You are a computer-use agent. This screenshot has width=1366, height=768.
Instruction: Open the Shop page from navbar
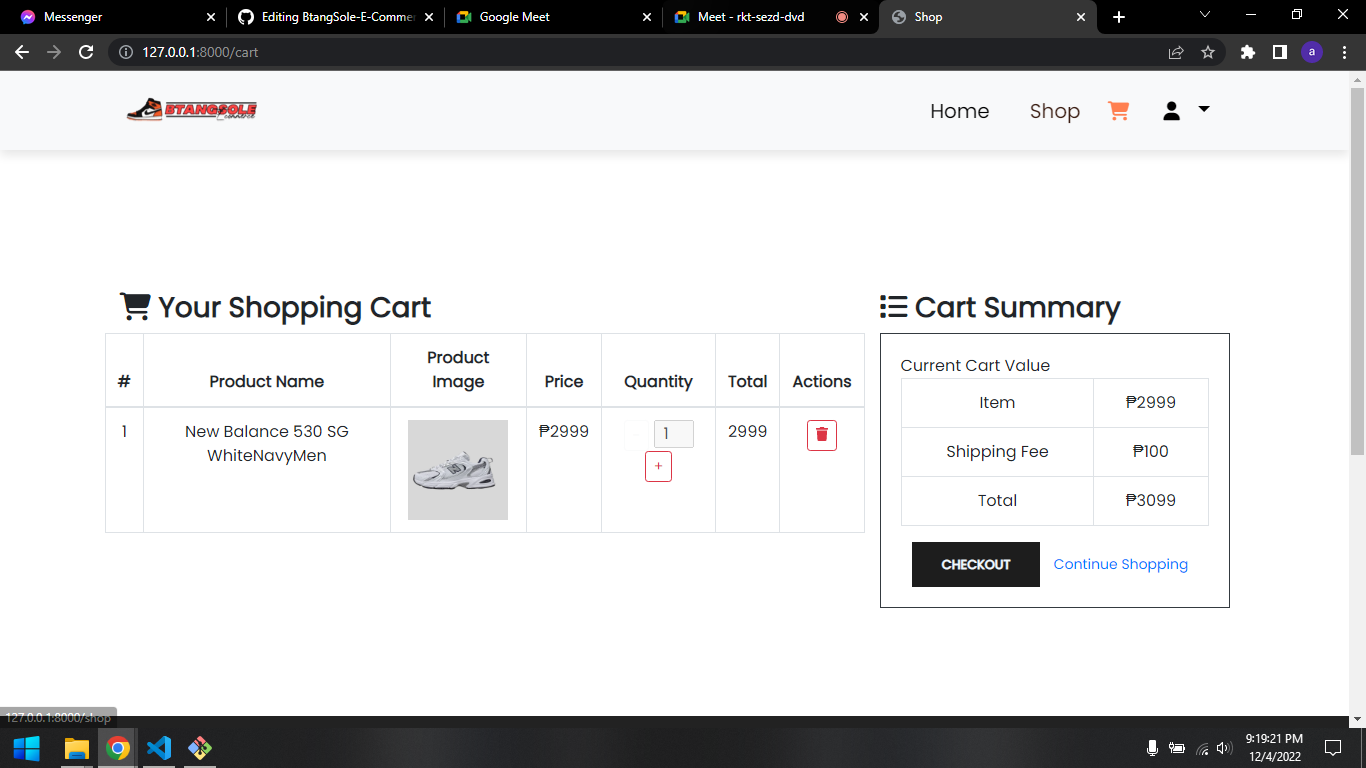point(1054,111)
